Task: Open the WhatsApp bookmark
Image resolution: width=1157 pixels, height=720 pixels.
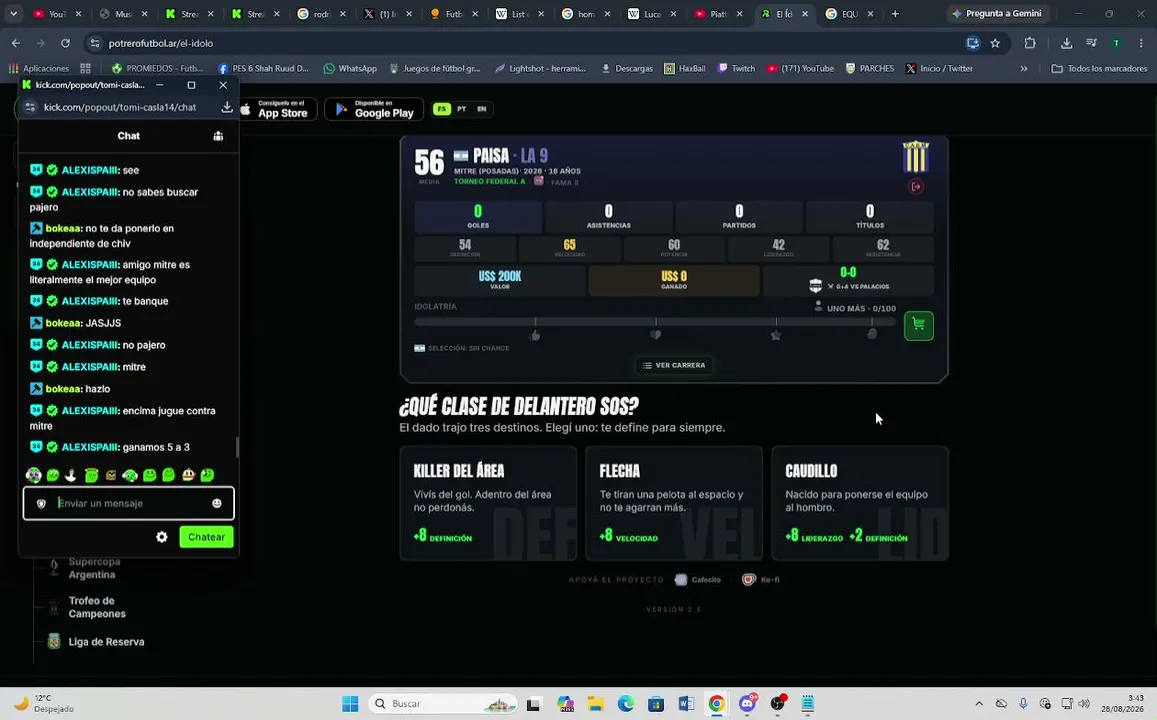Action: pos(350,69)
